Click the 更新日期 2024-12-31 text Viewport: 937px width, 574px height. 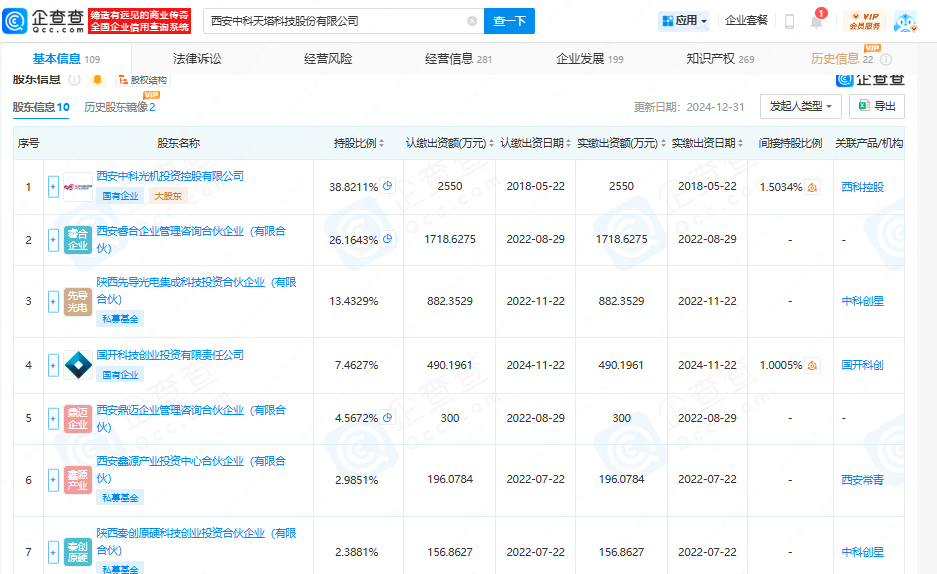point(689,107)
